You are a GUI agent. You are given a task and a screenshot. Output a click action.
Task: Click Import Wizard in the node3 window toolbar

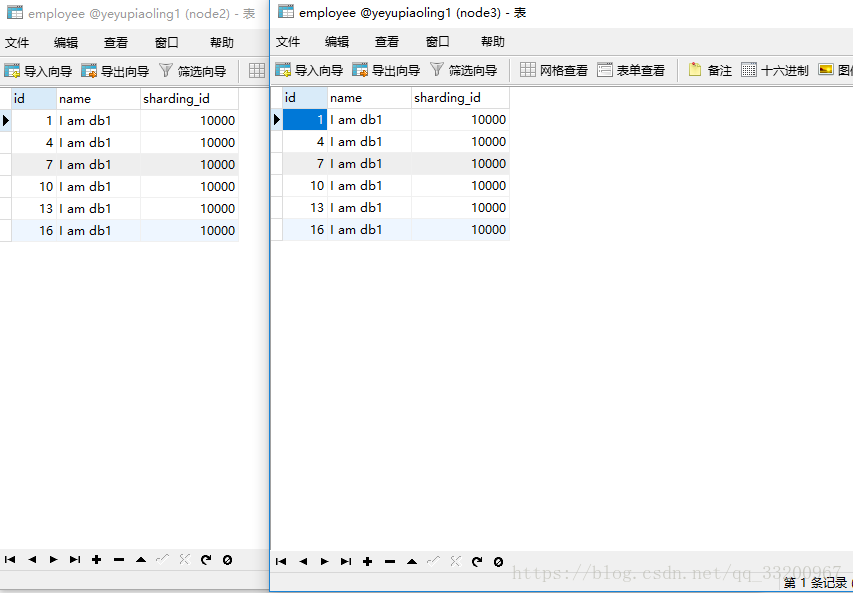(309, 71)
